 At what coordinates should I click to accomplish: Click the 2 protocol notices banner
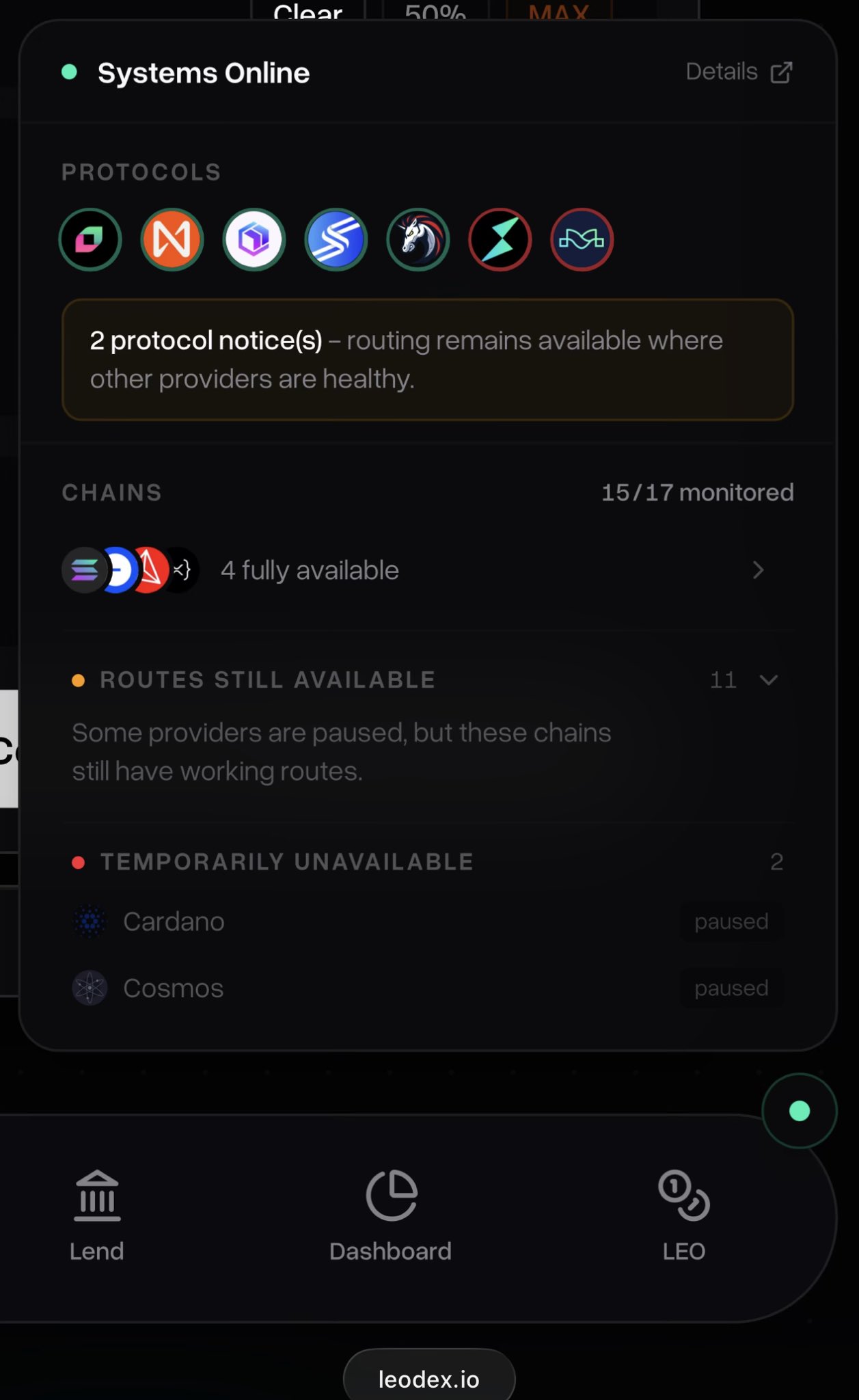428,360
